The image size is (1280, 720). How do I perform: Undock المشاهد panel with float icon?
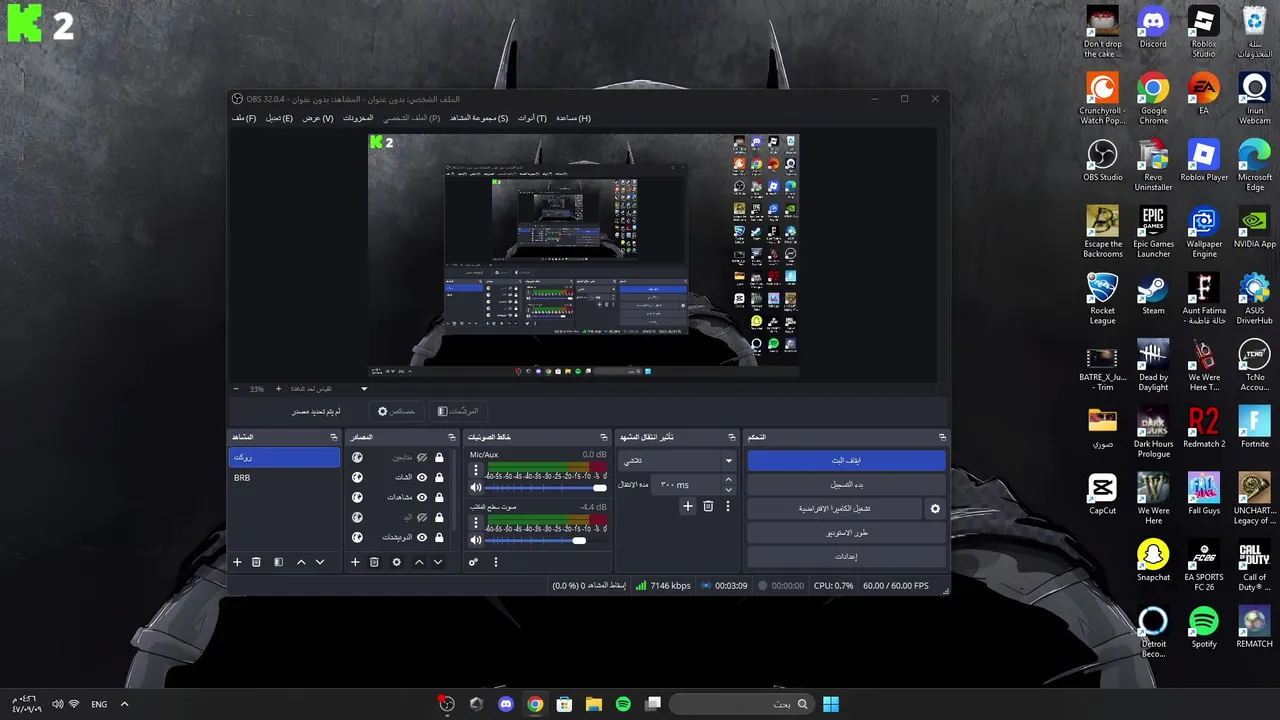(x=334, y=437)
